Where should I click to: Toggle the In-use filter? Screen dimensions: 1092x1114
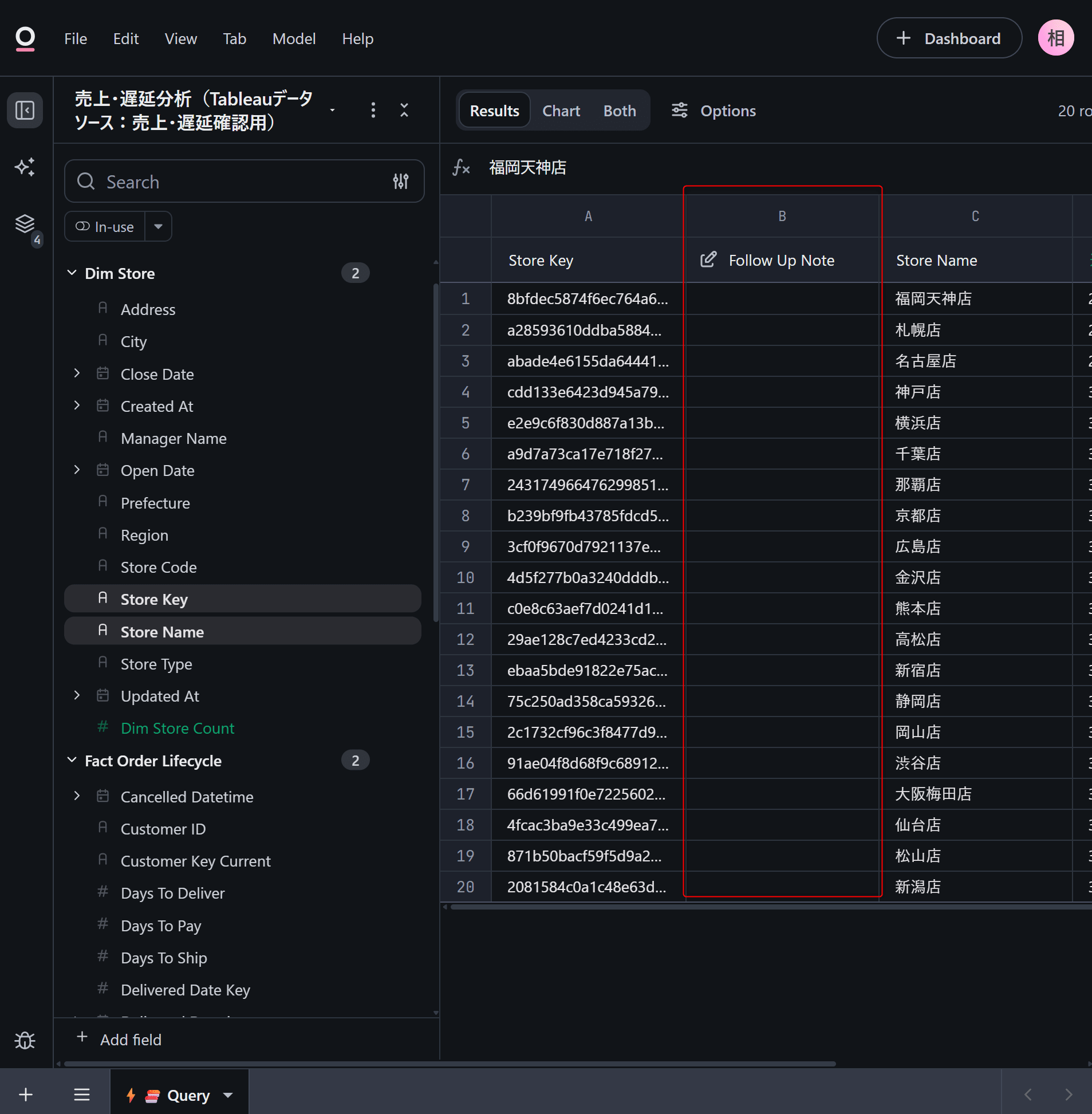tap(105, 227)
